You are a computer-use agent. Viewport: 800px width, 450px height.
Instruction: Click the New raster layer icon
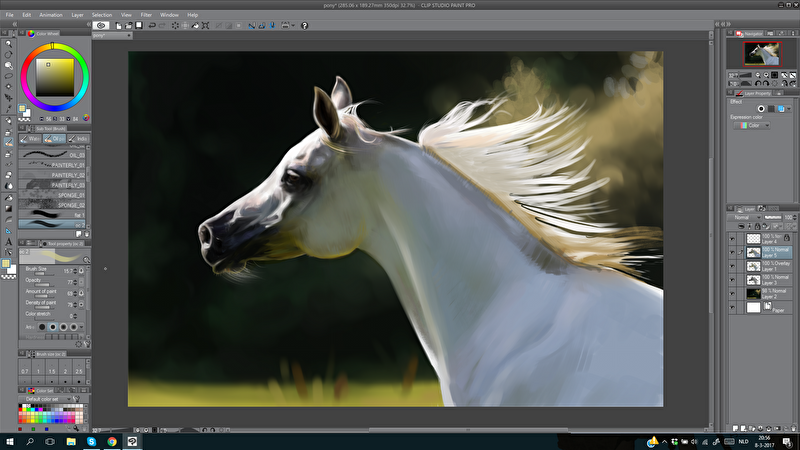tap(735, 429)
